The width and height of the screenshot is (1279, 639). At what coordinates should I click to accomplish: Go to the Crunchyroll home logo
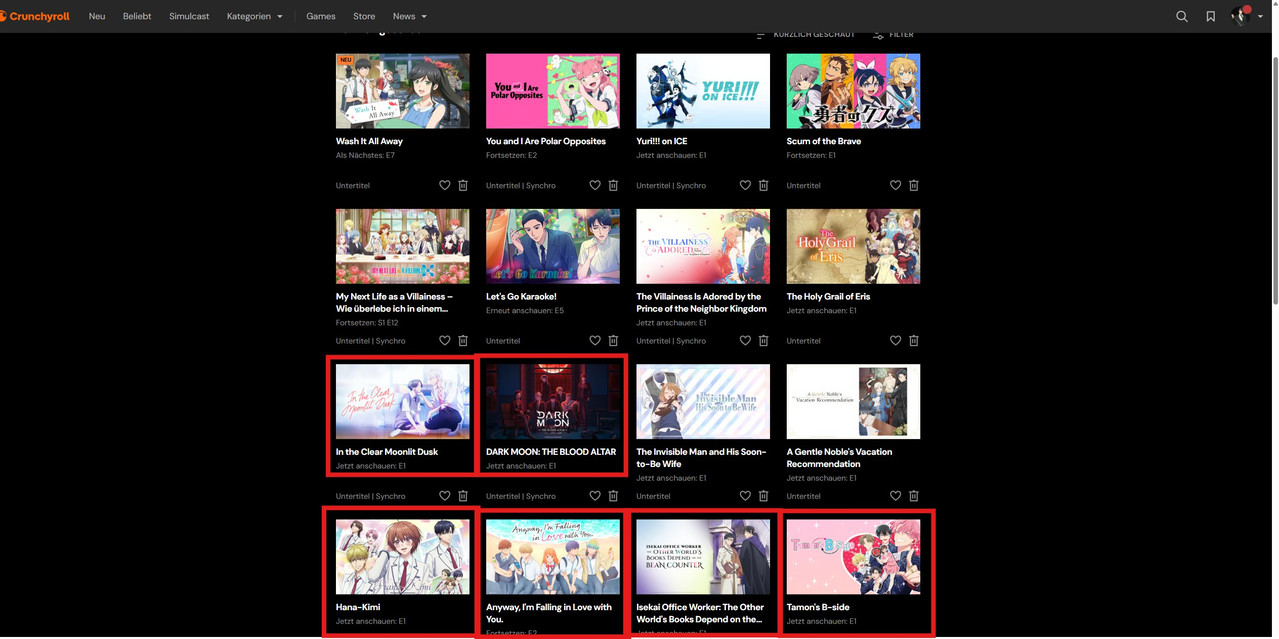point(36,16)
